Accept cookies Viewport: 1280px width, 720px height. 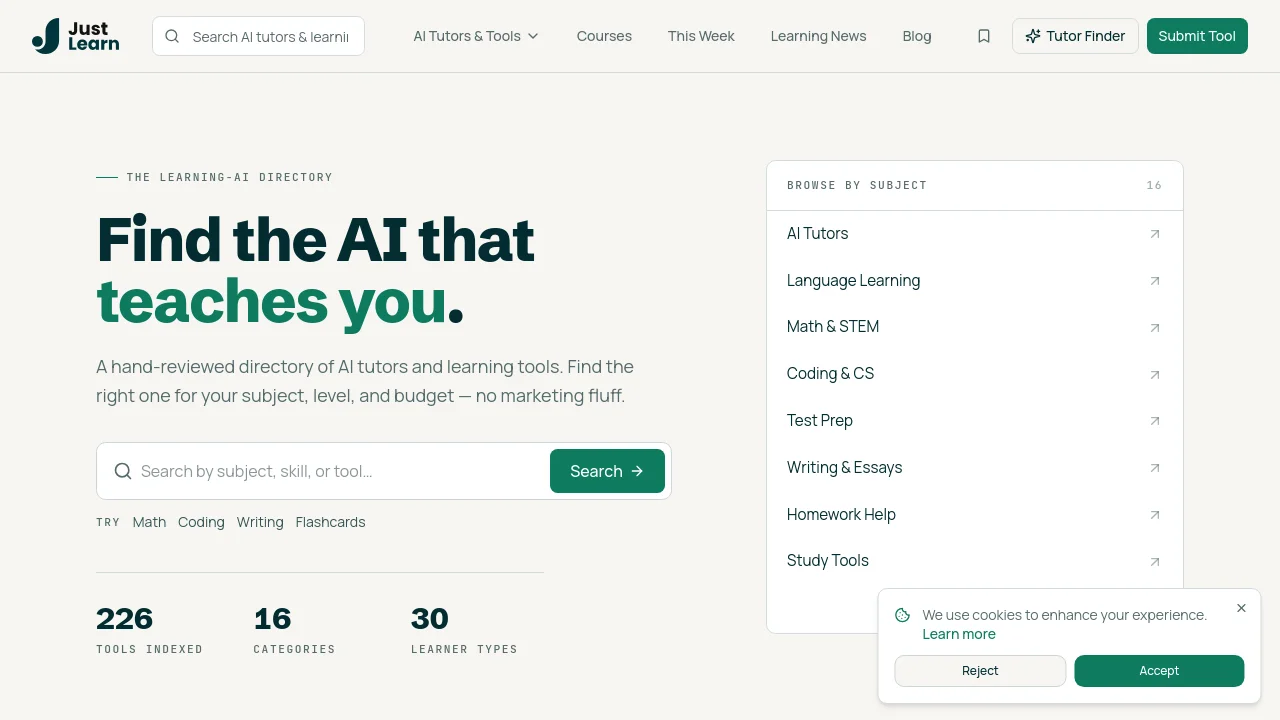coord(1159,671)
